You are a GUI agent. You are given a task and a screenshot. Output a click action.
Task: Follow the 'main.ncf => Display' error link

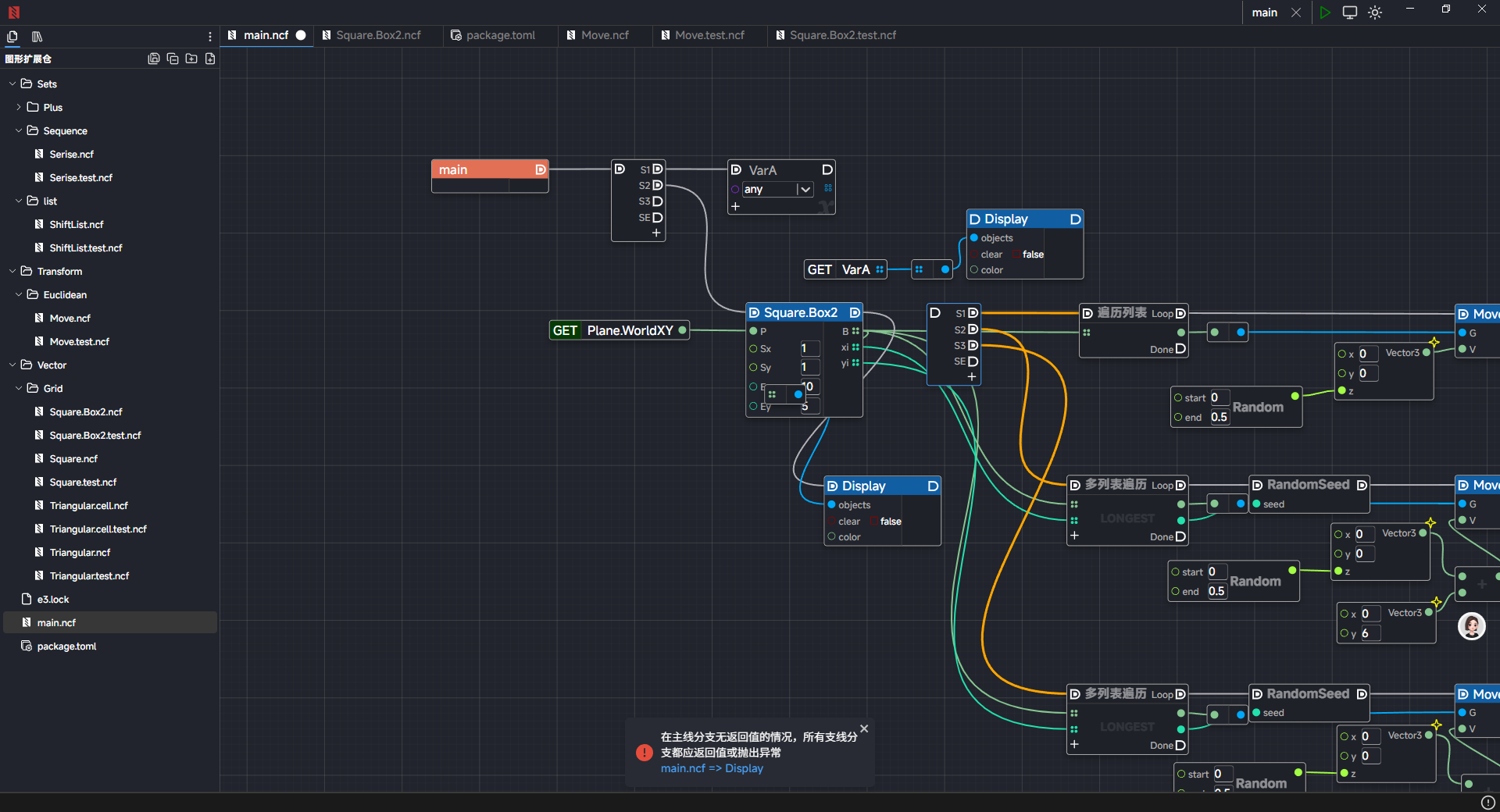pos(712,768)
